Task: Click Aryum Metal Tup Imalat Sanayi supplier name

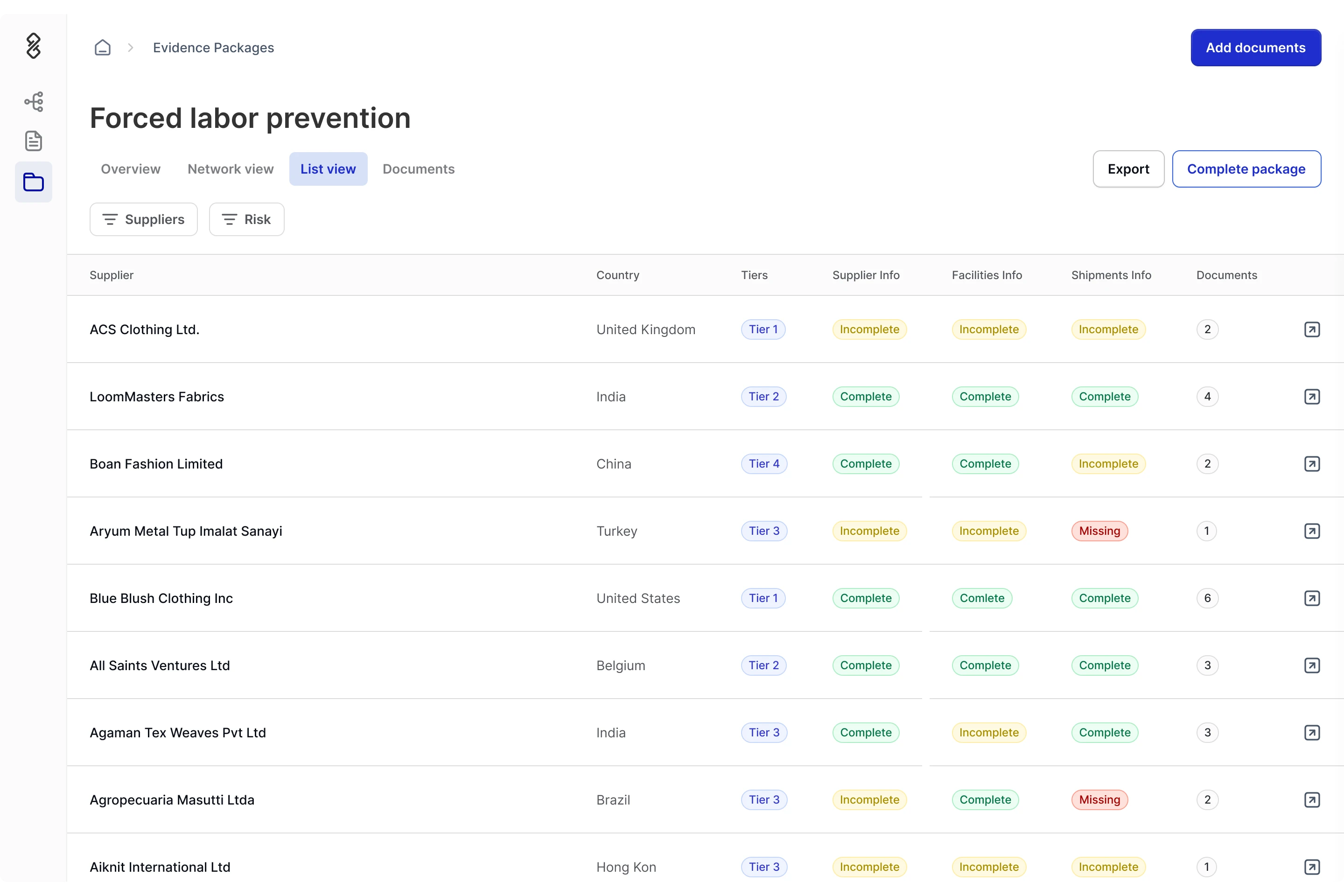Action: click(186, 531)
